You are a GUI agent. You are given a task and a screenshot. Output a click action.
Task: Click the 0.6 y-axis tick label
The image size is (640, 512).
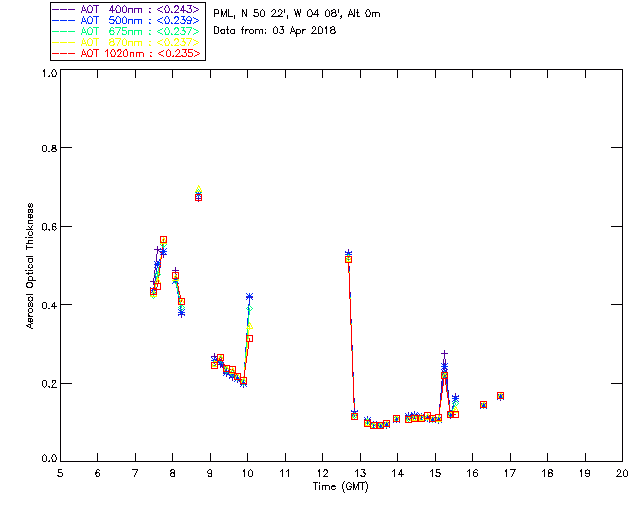coord(49,227)
